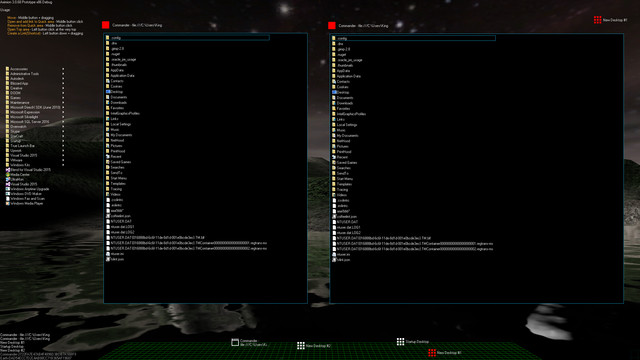Screen dimensions: 640x360
Task: Select My Documents in the right Commander pane
Action: point(348,136)
